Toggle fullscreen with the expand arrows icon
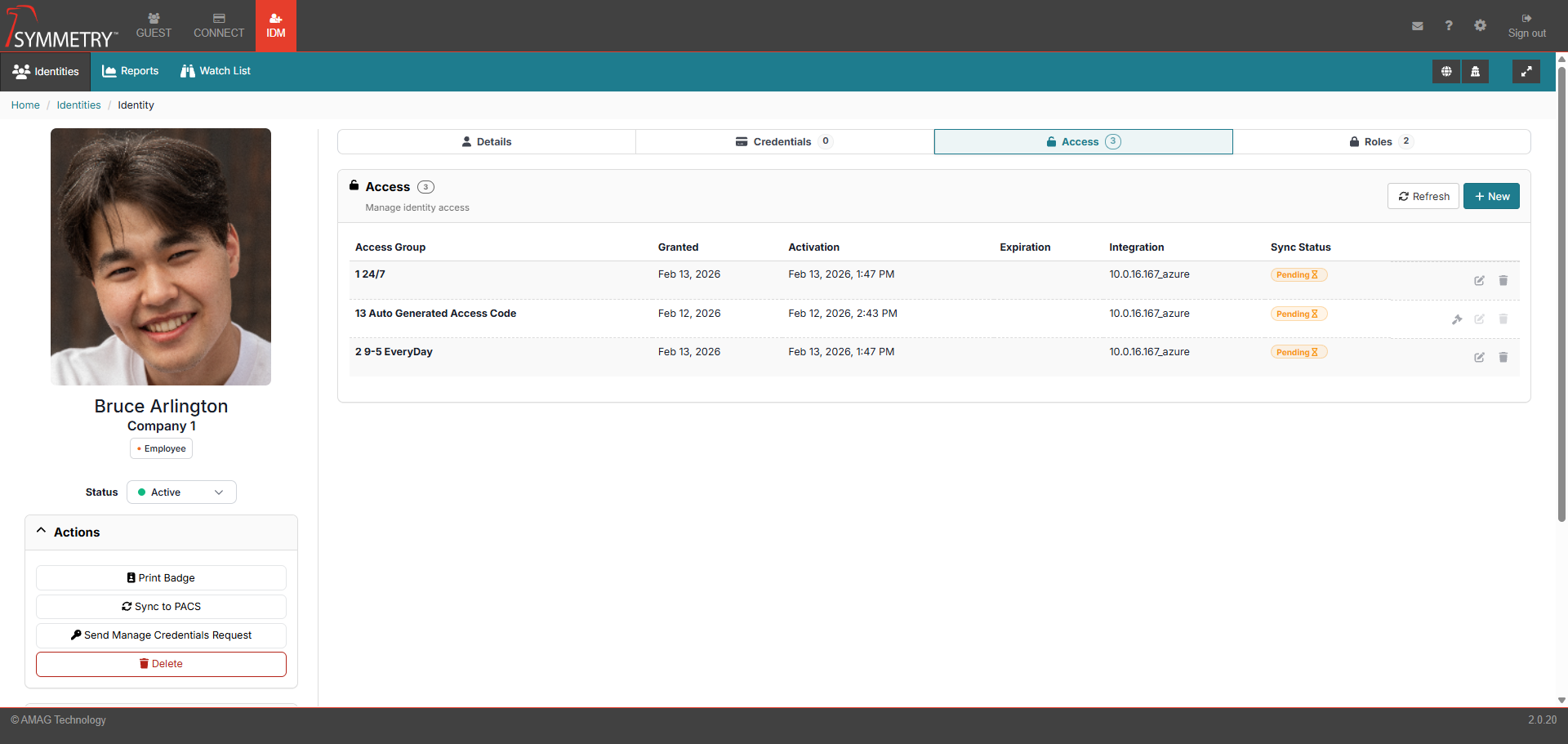 pyautogui.click(x=1526, y=72)
